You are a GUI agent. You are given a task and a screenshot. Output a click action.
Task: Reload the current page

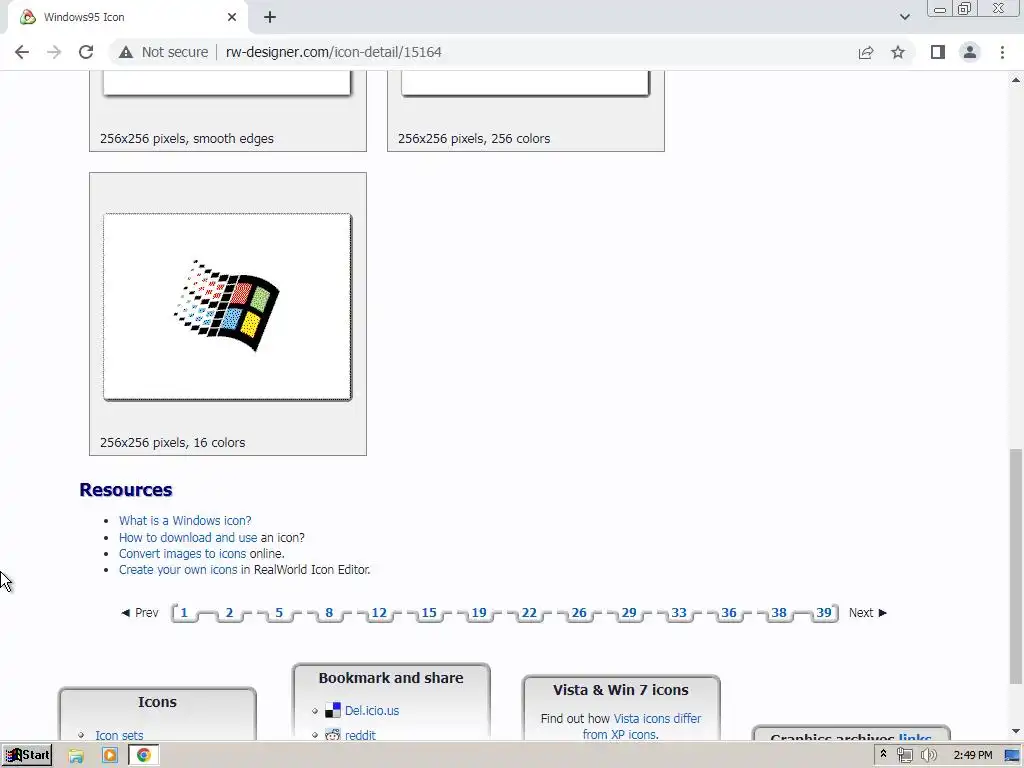click(86, 52)
